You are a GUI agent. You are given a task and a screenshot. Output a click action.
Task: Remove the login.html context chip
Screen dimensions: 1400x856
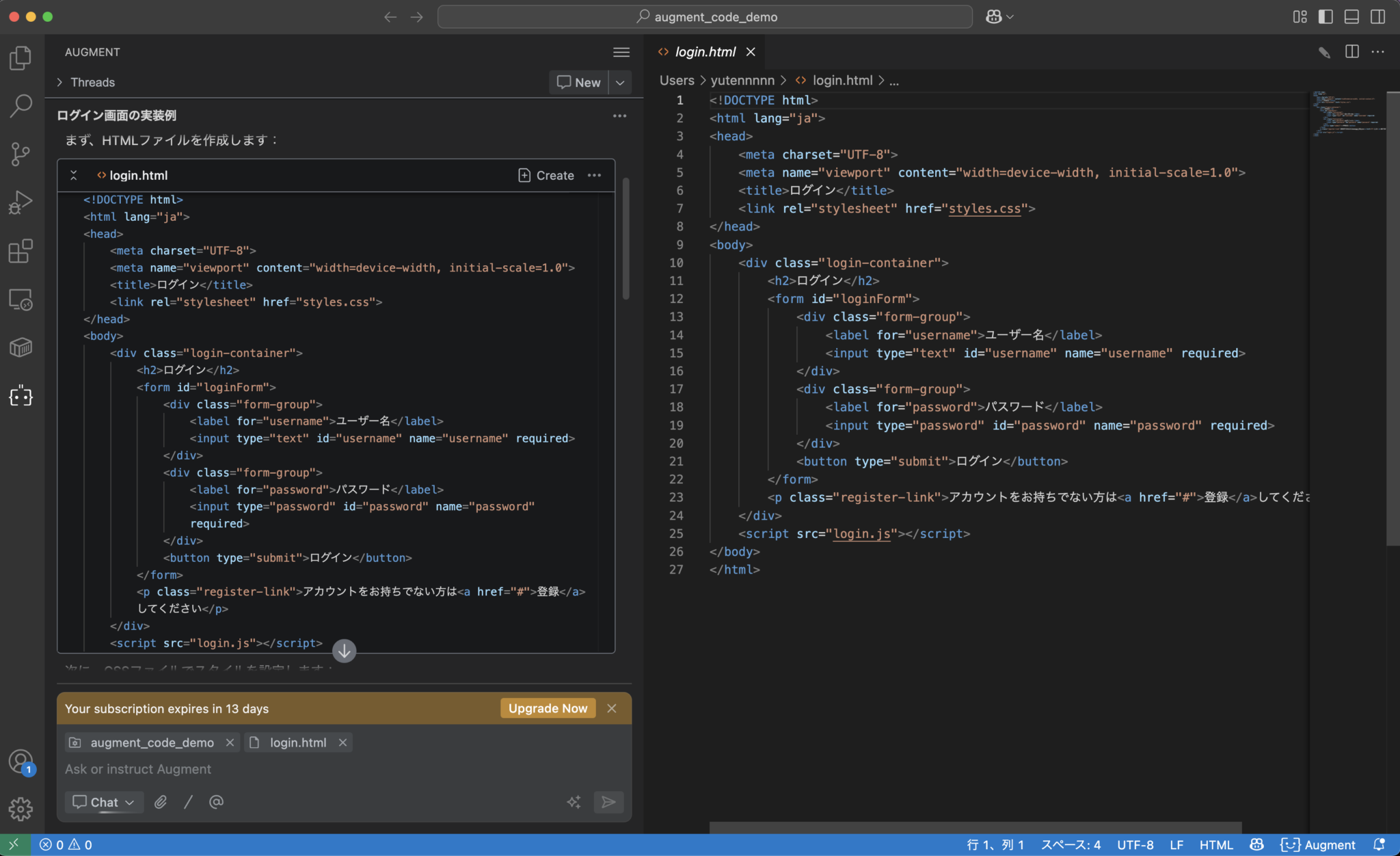[x=342, y=742]
